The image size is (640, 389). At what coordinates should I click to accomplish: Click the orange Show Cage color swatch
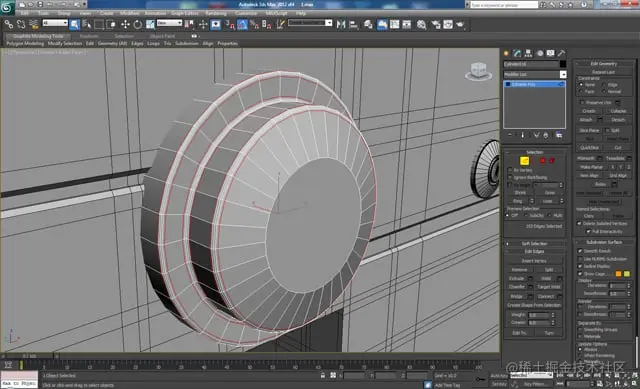tap(618, 274)
